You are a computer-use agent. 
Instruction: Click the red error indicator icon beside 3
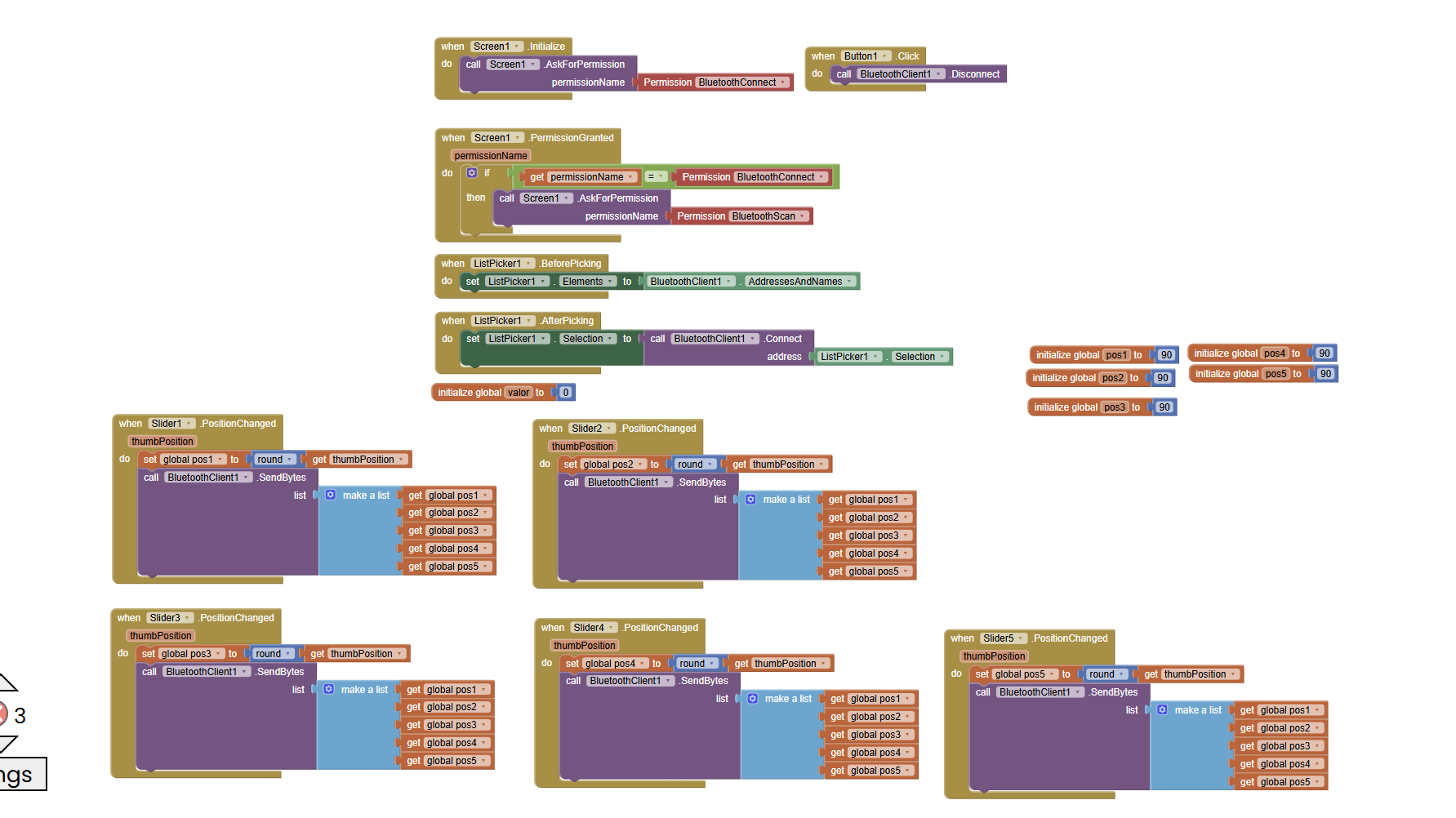2,715
